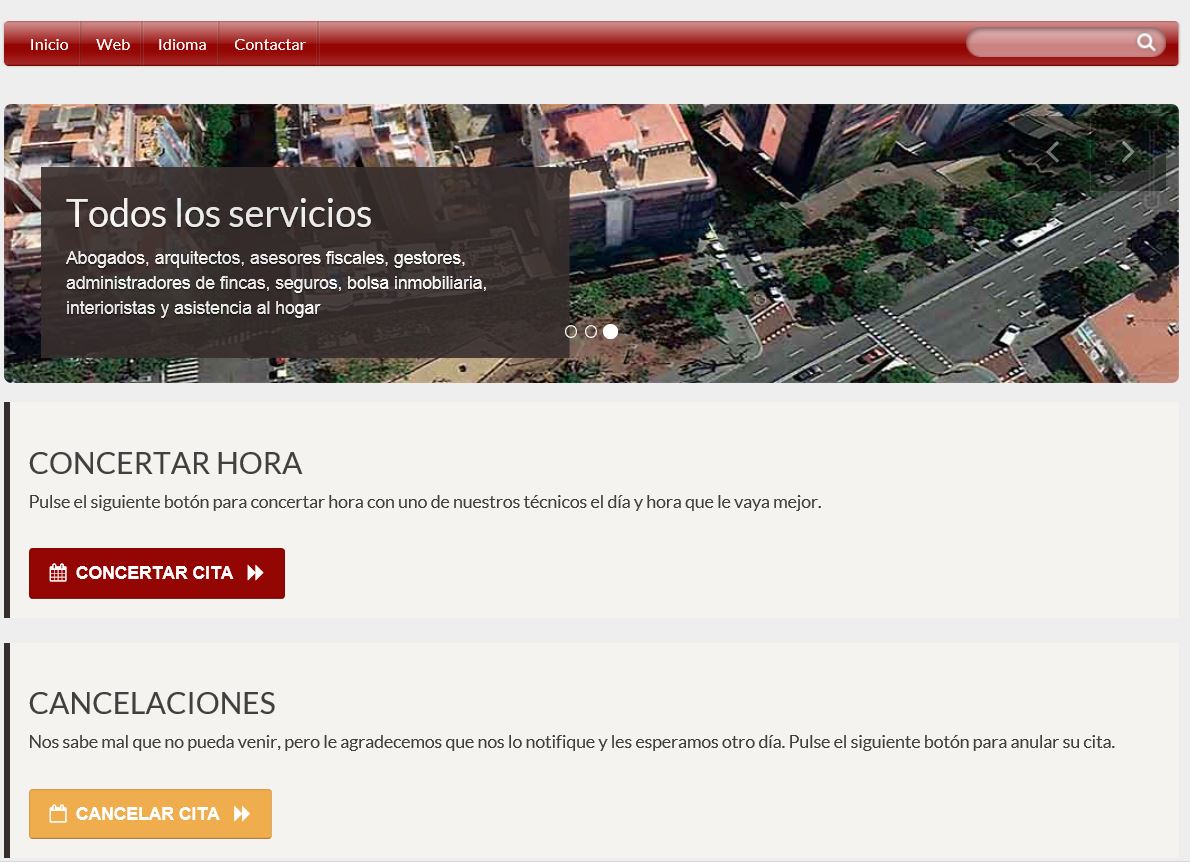Focus the search text field

point(1050,42)
